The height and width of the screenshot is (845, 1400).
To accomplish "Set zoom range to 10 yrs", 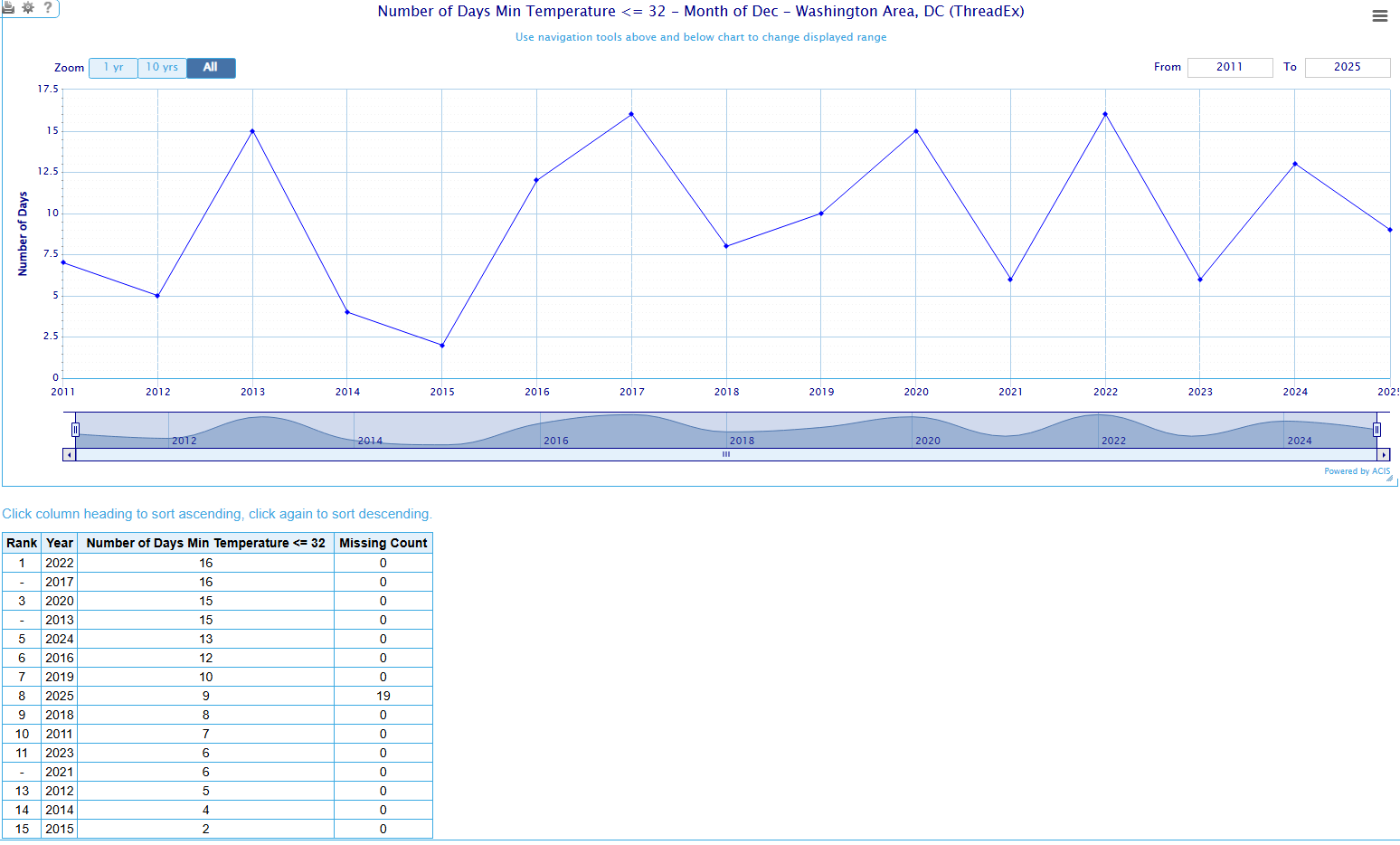I will (162, 68).
